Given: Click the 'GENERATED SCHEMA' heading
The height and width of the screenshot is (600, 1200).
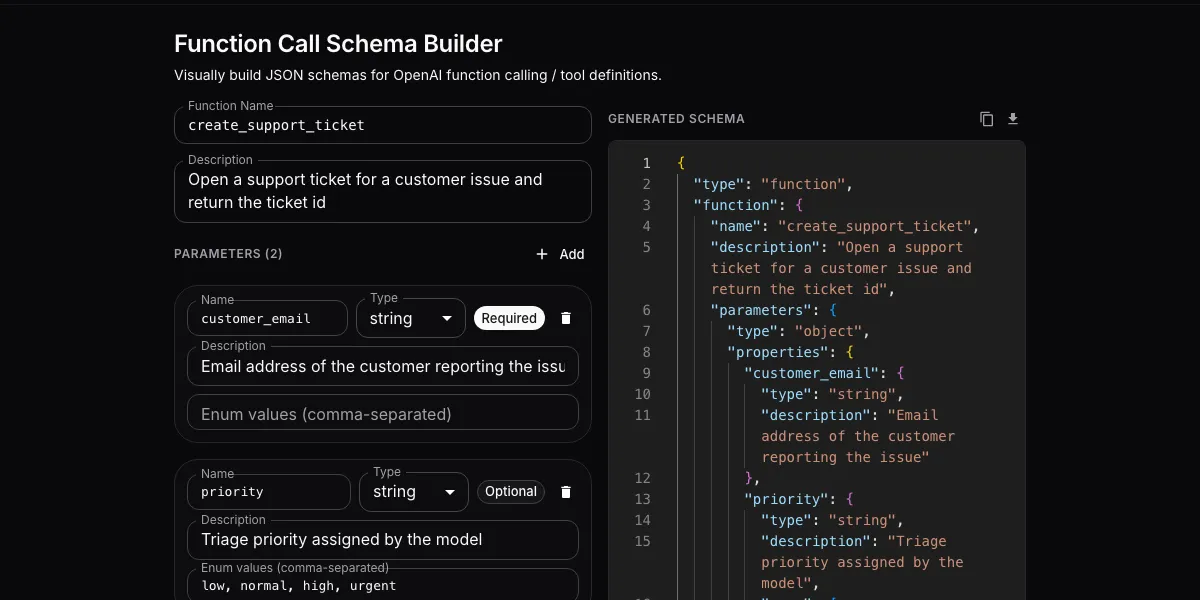Looking at the screenshot, I should coord(676,119).
